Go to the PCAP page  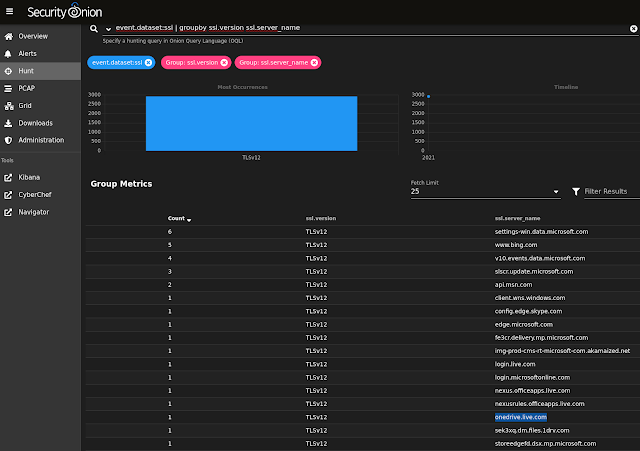point(40,89)
